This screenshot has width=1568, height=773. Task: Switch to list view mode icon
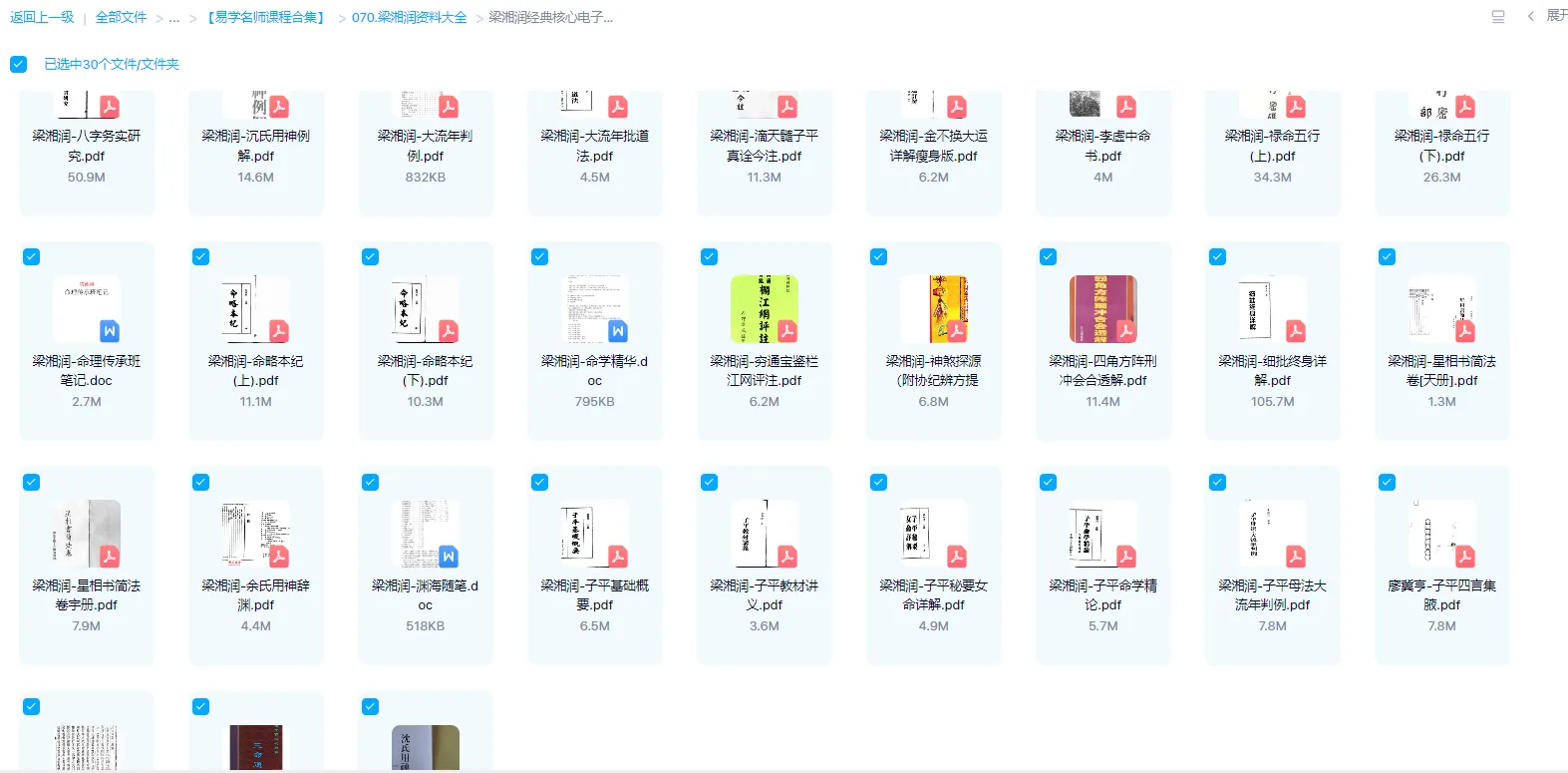(1497, 16)
